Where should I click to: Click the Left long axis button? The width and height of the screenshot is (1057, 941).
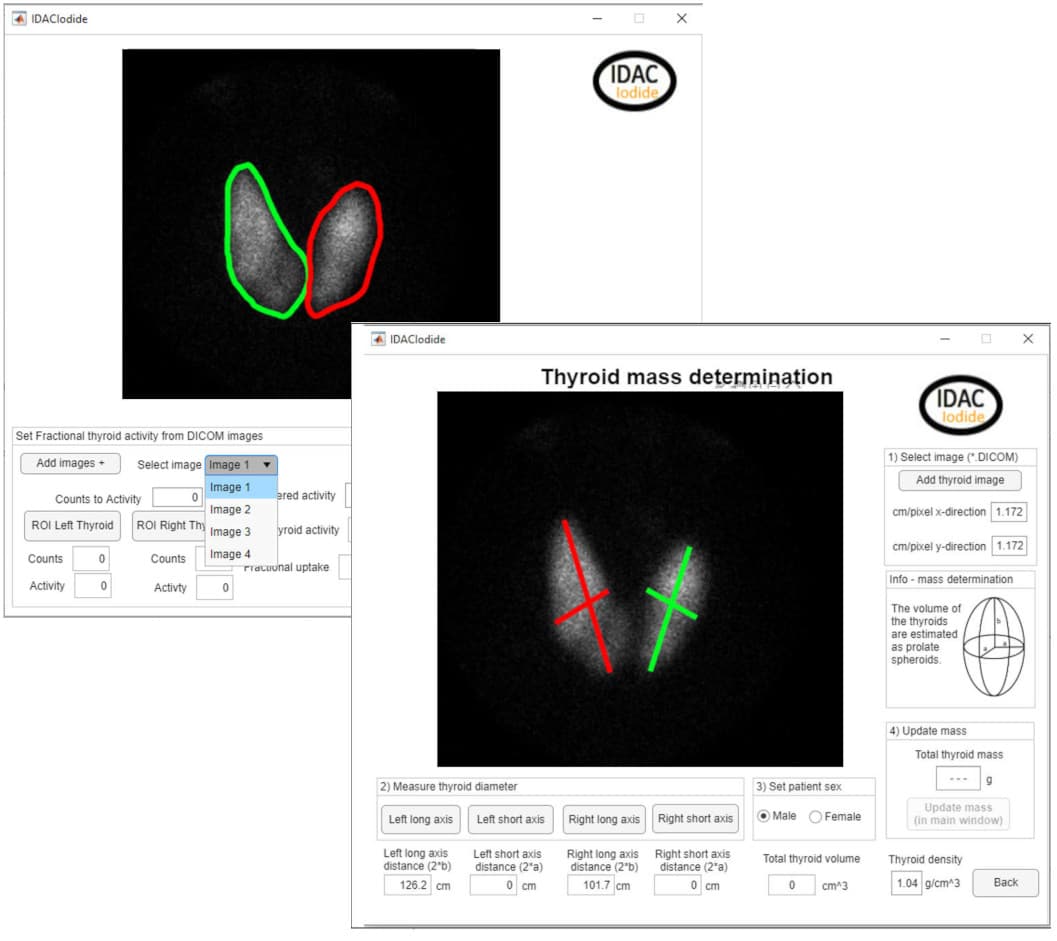tap(420, 819)
